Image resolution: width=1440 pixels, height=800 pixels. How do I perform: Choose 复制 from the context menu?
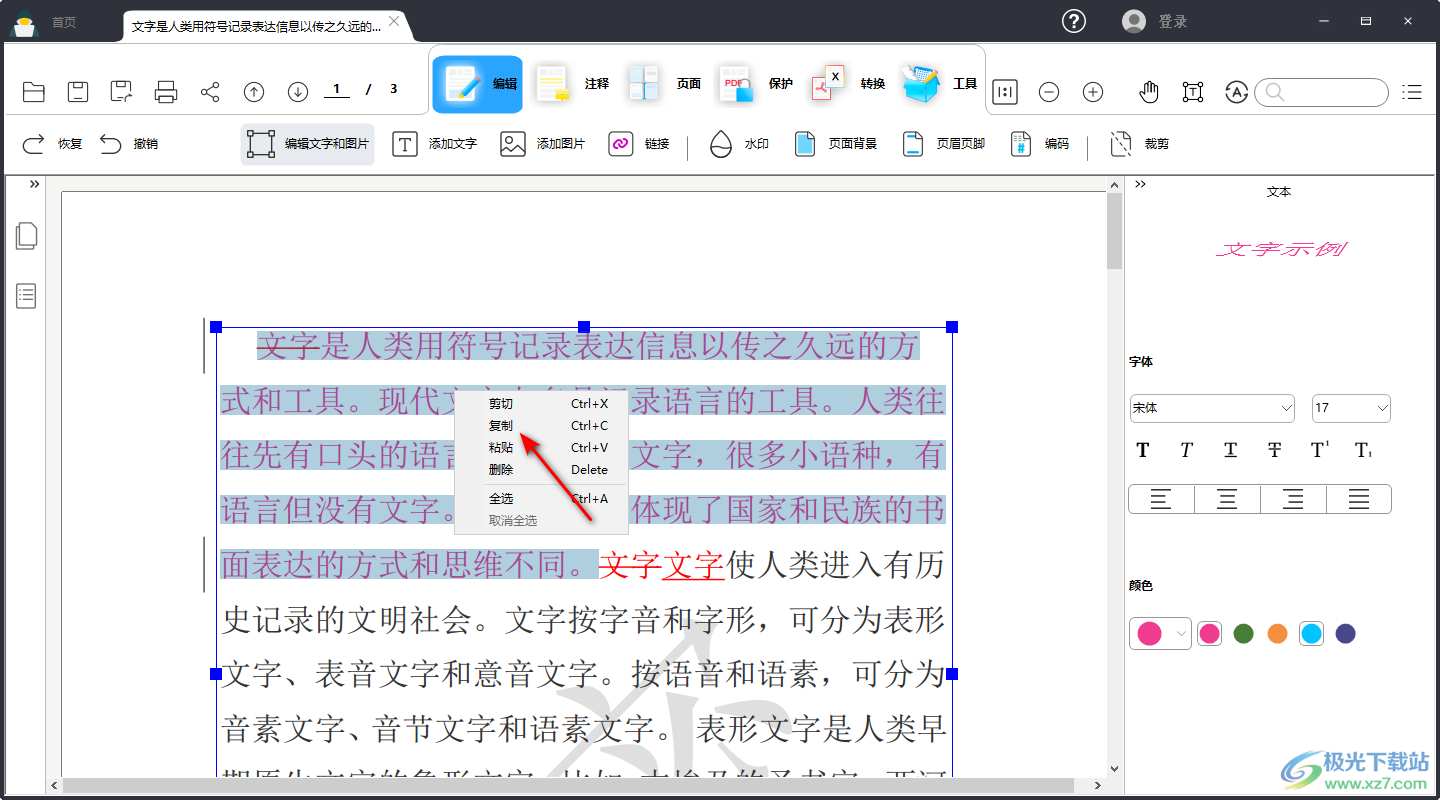click(x=501, y=426)
